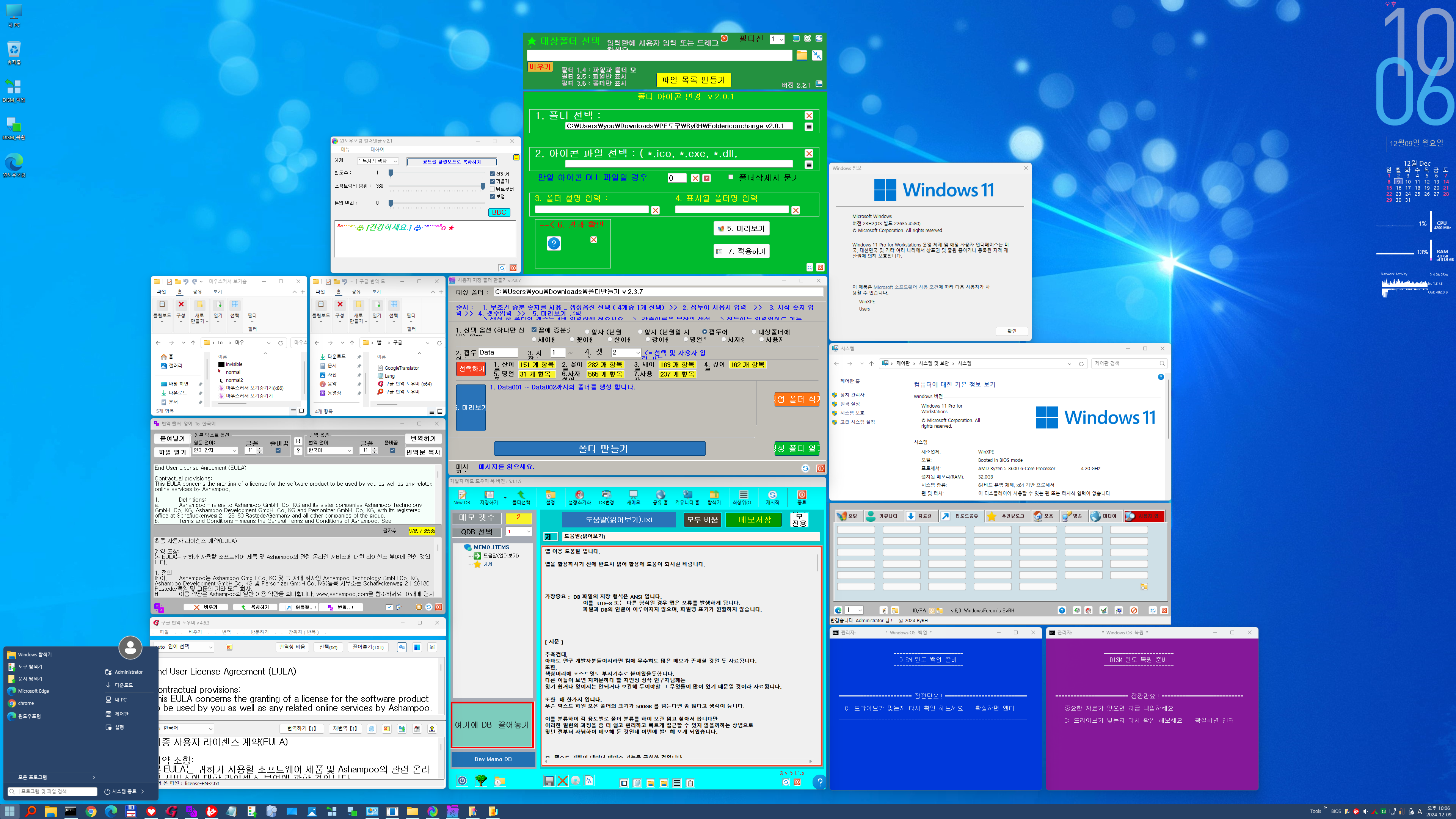The width and height of the screenshot is (1456, 819).
Task: Click ini icon button in 구글 번역 도우미
Action: point(432,647)
